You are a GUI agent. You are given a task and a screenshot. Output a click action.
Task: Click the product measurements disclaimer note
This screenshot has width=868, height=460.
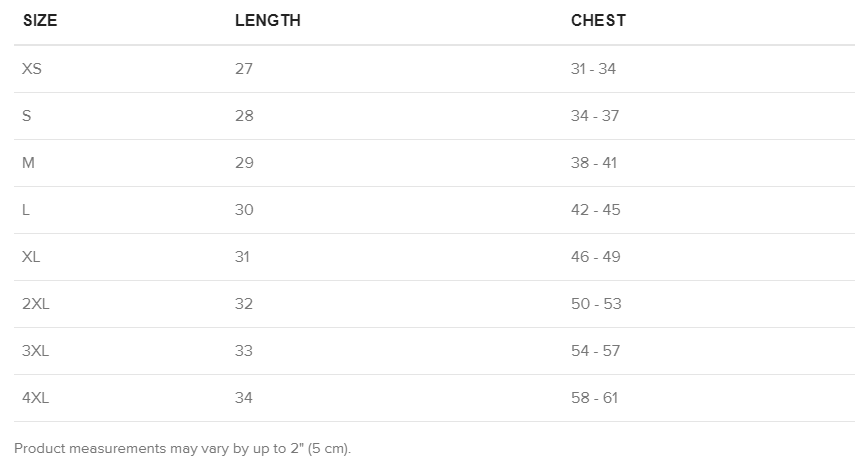(183, 448)
